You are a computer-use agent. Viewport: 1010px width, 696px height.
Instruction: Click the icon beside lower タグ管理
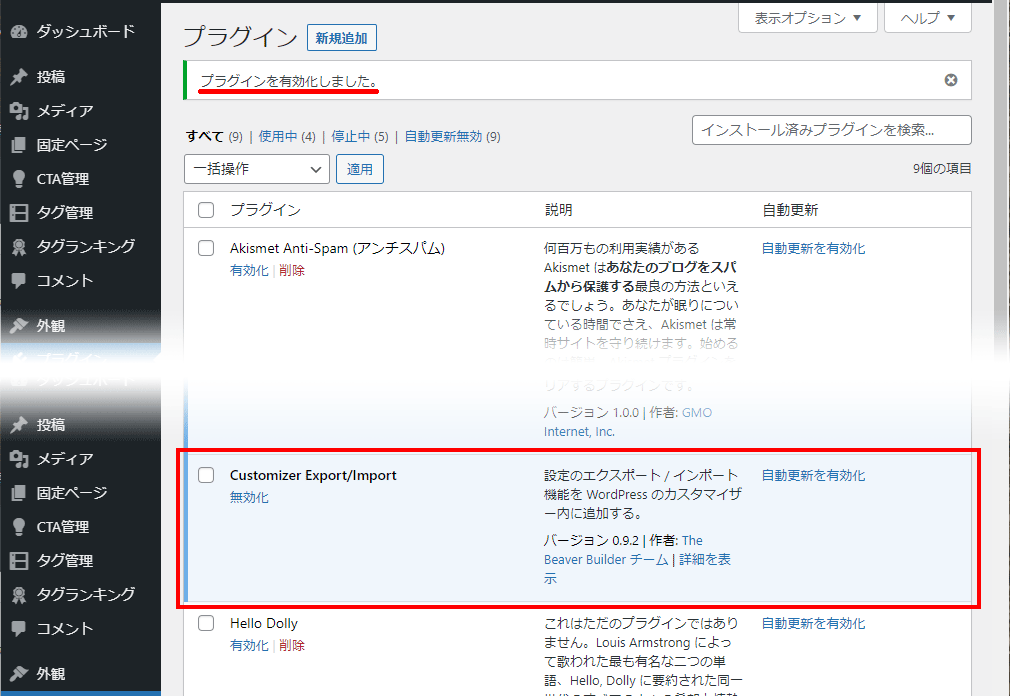click(18, 561)
